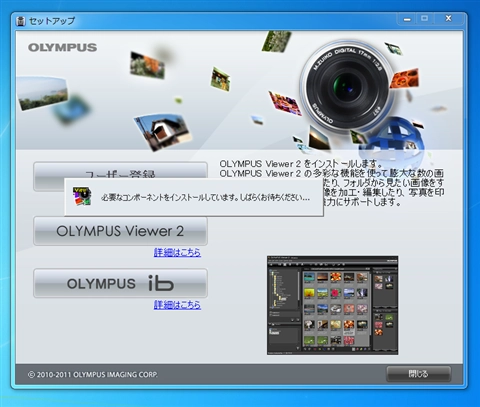Viewport: 480px width, 407px height.
Task: Close the セットアップ window with X
Action: pyautogui.click(x=449, y=19)
